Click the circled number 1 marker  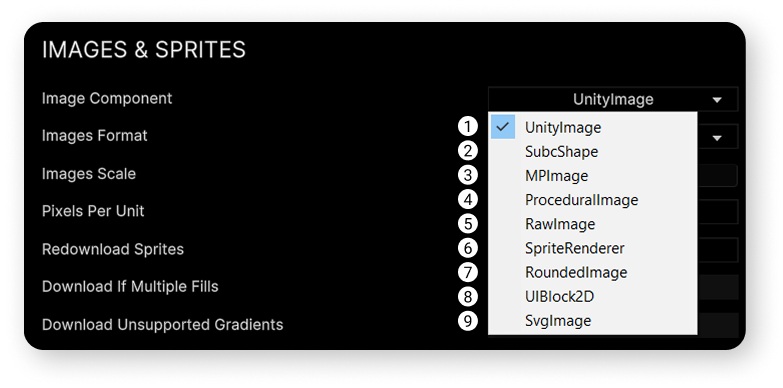[x=467, y=127]
